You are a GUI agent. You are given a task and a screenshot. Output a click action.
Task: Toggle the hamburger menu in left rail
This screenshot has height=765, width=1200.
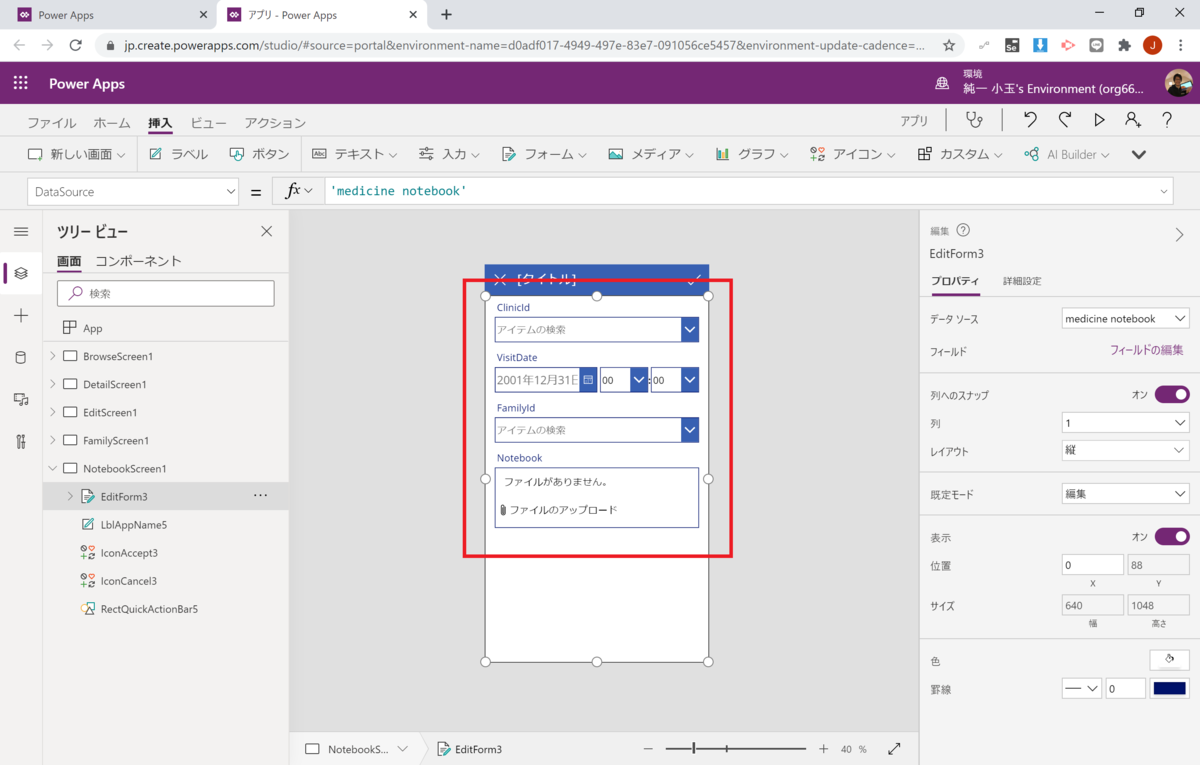(x=21, y=231)
